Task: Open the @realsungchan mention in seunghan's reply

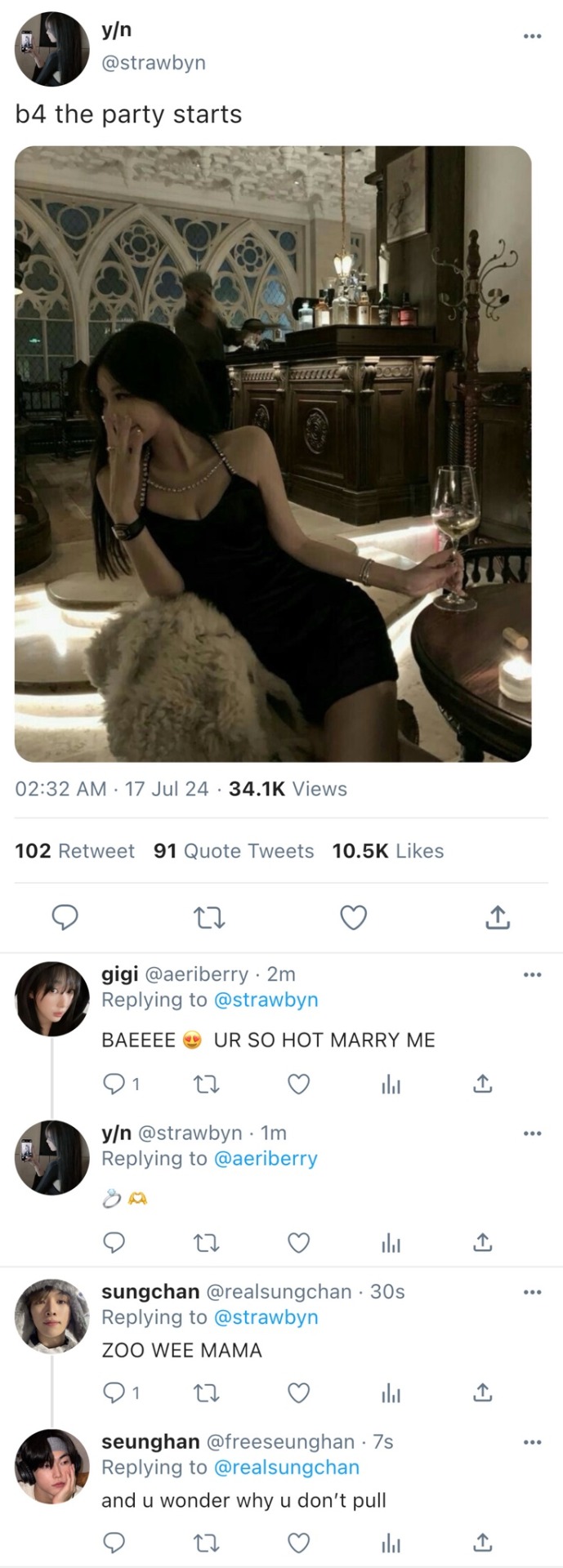Action: pyautogui.click(x=286, y=1468)
